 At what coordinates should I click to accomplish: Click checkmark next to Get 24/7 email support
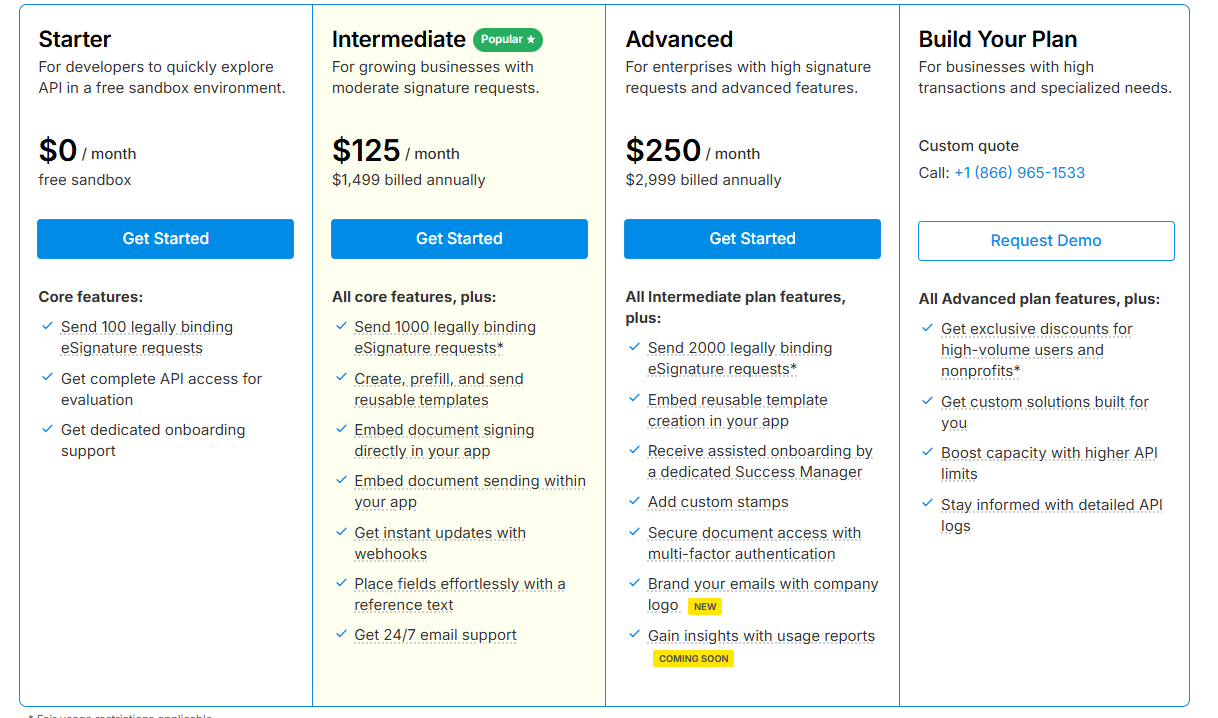click(341, 634)
